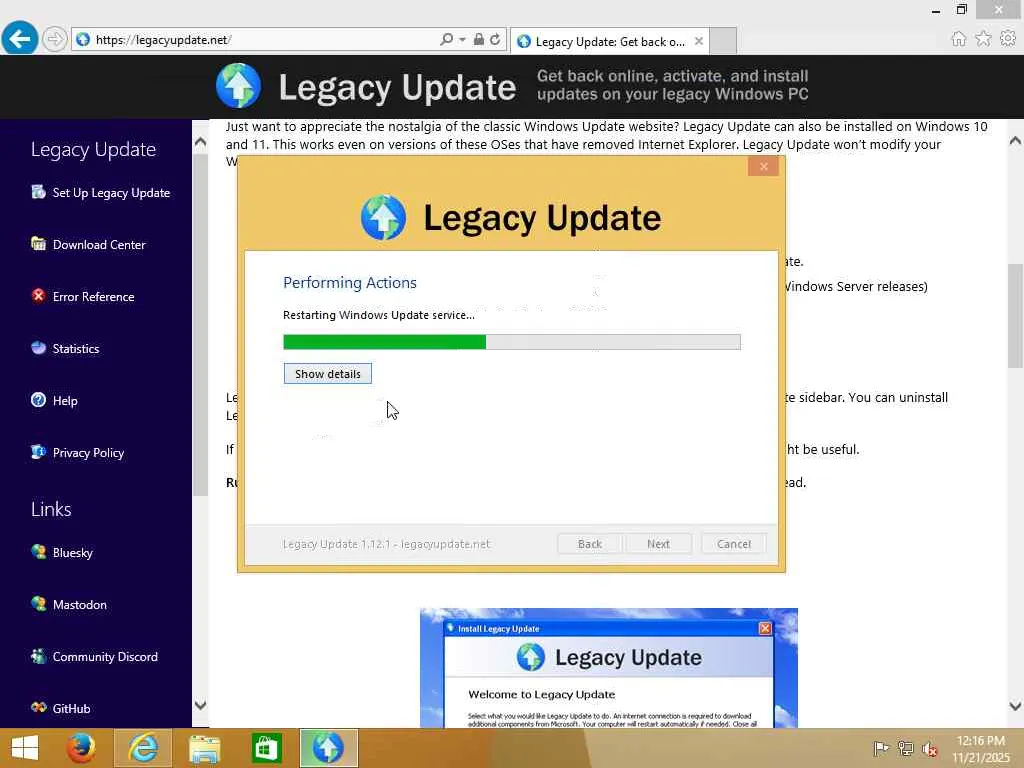1024x768 pixels.
Task: Click the Action Center flag tray icon
Action: point(881,748)
